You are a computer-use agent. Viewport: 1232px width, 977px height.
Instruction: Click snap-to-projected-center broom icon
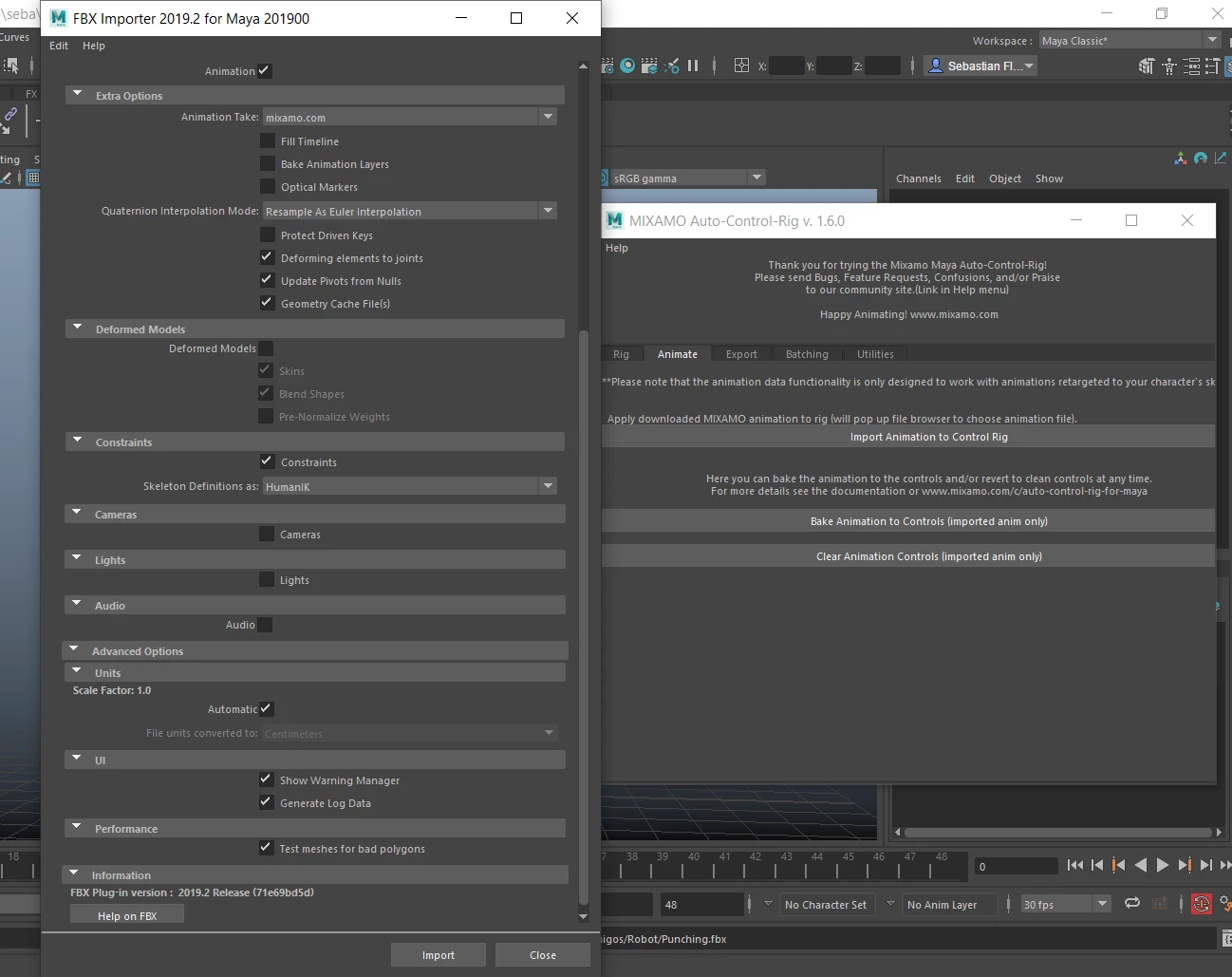pyautogui.click(x=672, y=66)
